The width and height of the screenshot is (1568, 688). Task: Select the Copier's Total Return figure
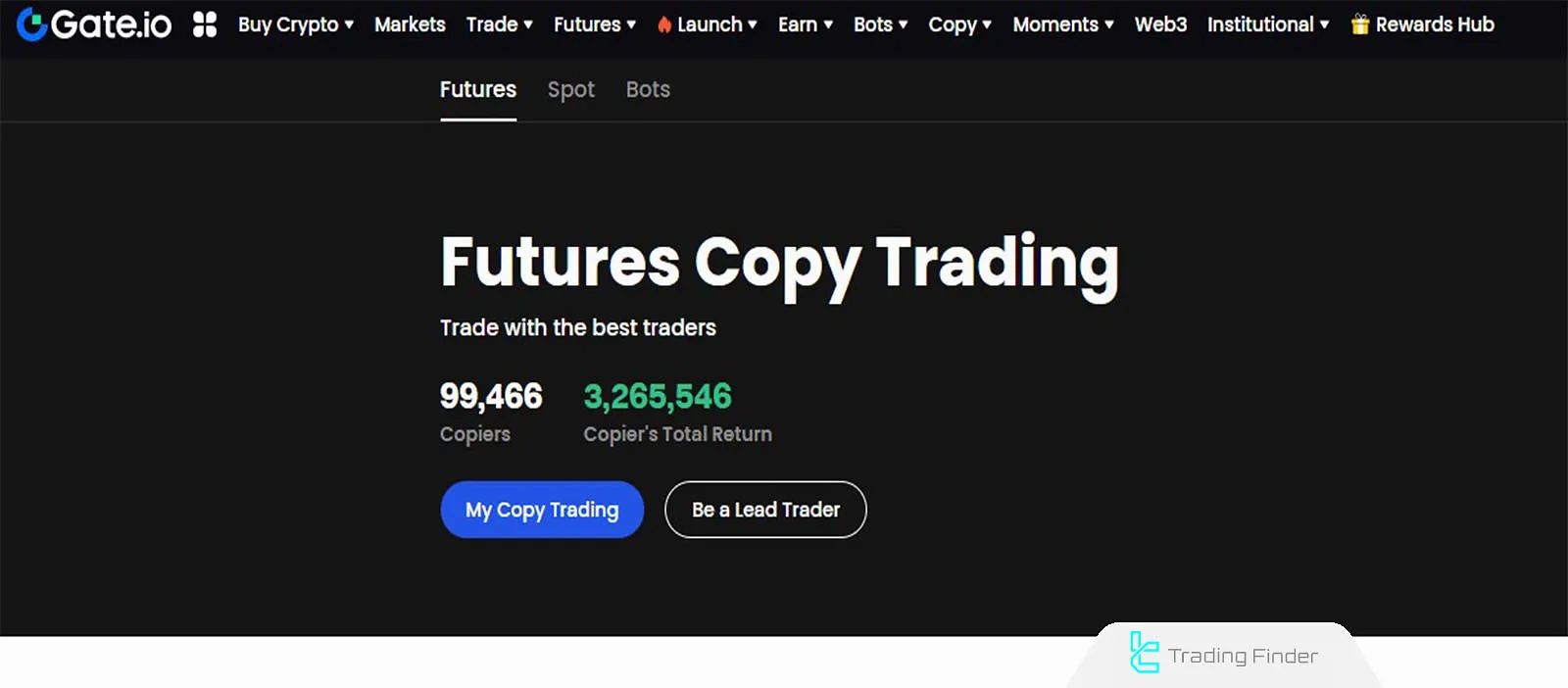pos(658,396)
